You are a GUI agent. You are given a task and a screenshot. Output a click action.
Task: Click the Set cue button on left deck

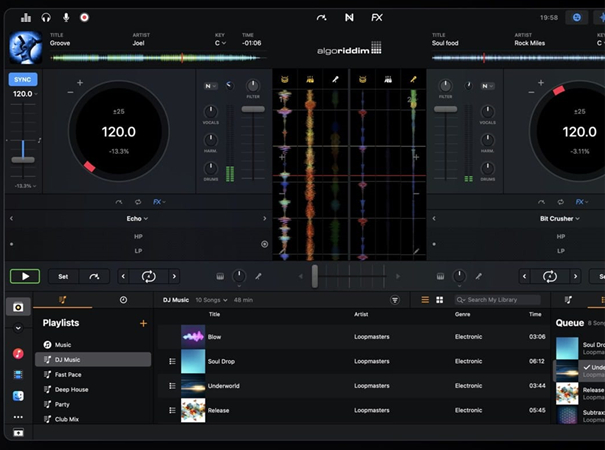point(63,276)
